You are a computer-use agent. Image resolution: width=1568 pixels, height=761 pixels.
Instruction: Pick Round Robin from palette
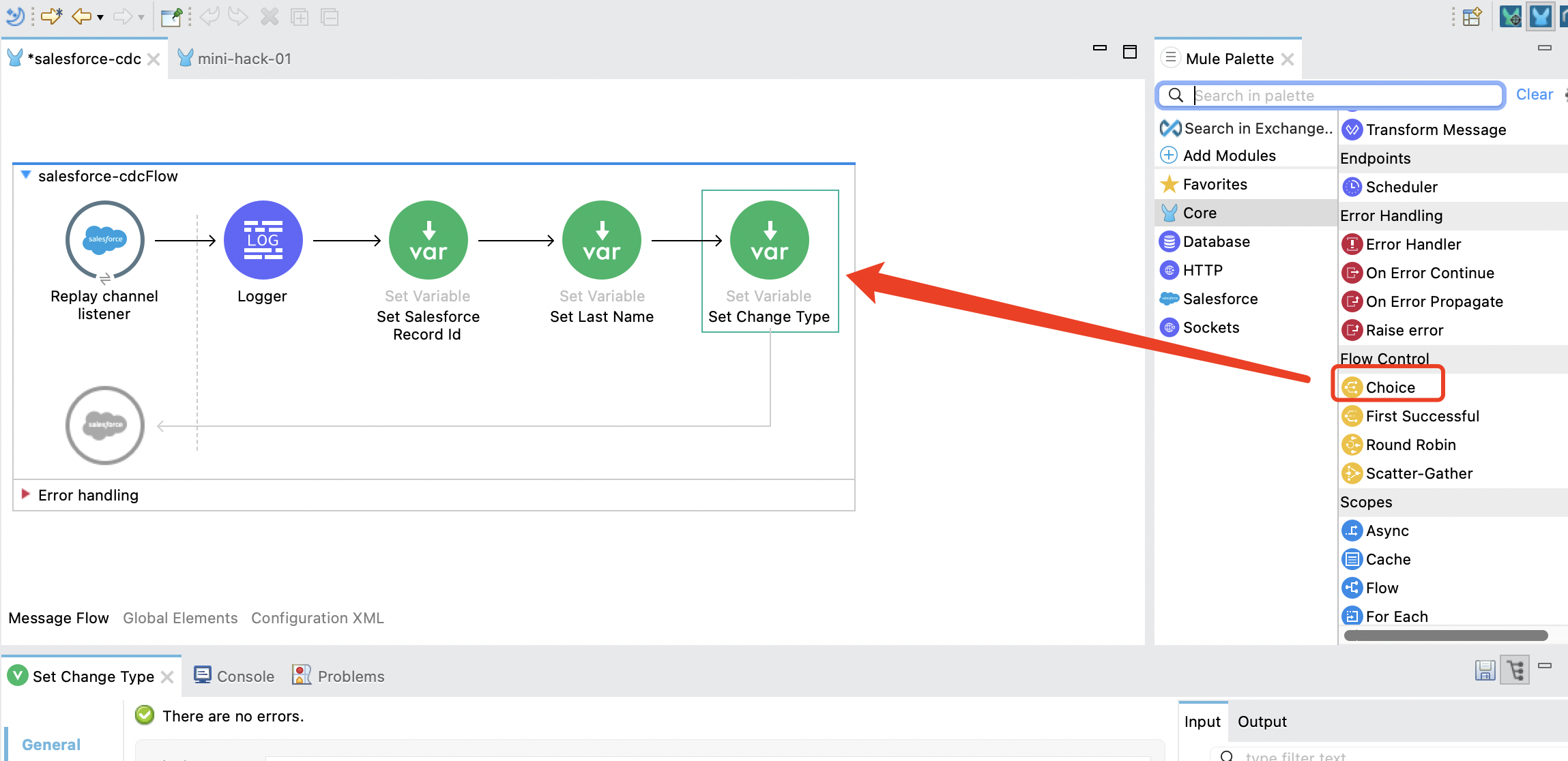pyautogui.click(x=1399, y=445)
